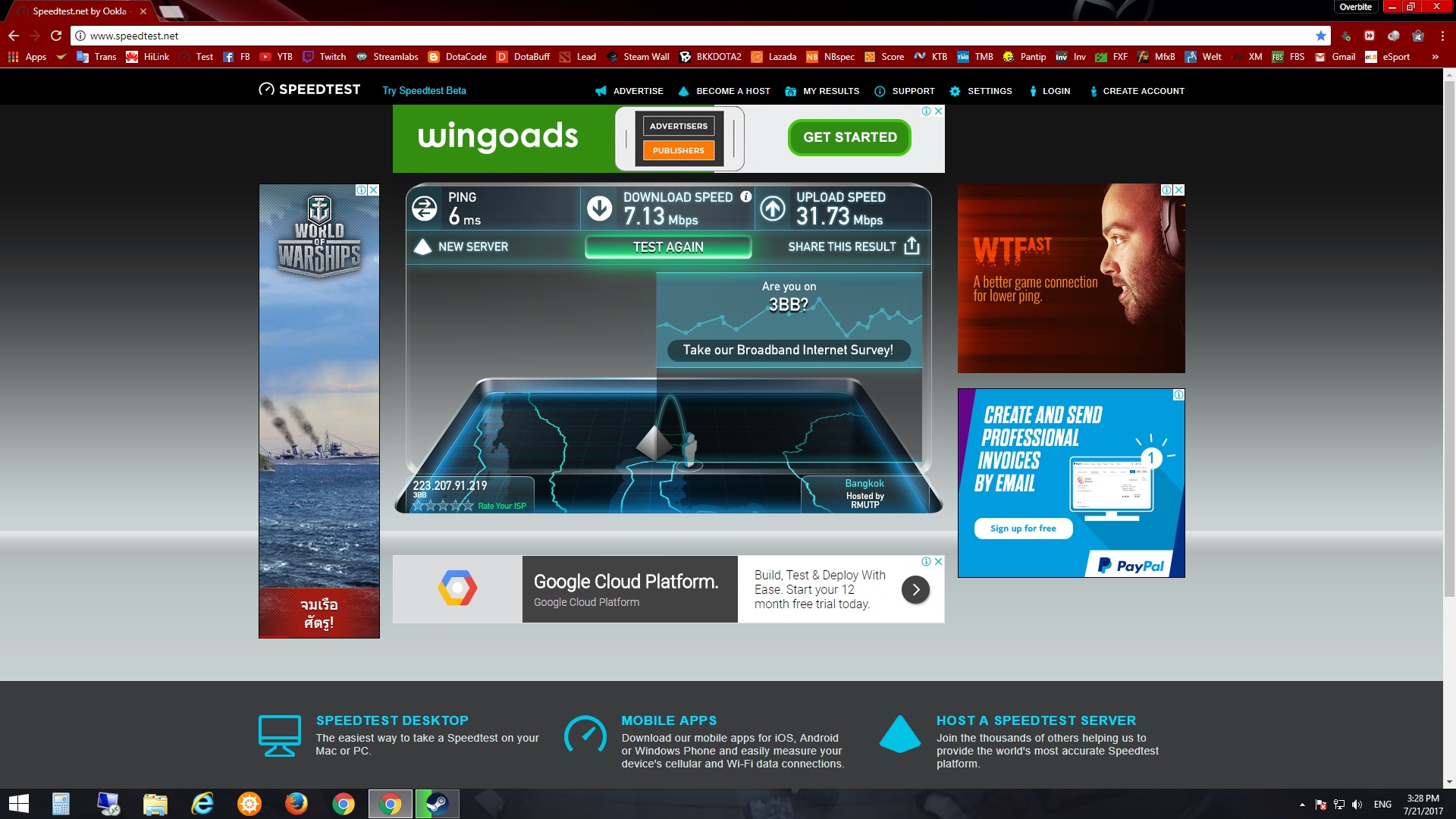Open the Support menu item
Image resolution: width=1456 pixels, height=819 pixels.
coord(905,91)
